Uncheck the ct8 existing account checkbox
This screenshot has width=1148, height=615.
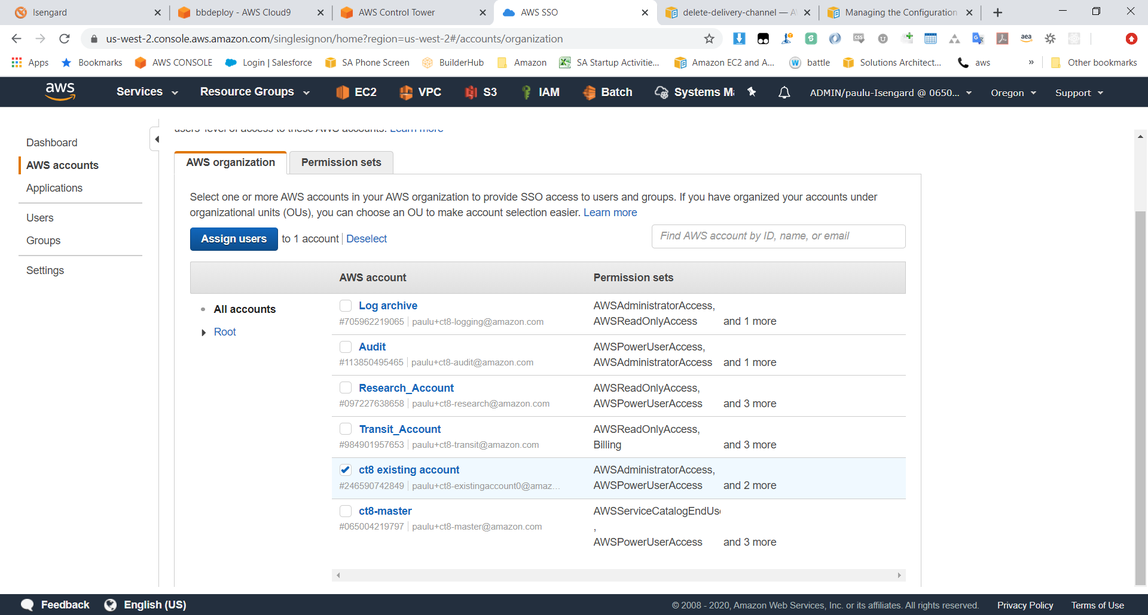[x=346, y=470]
